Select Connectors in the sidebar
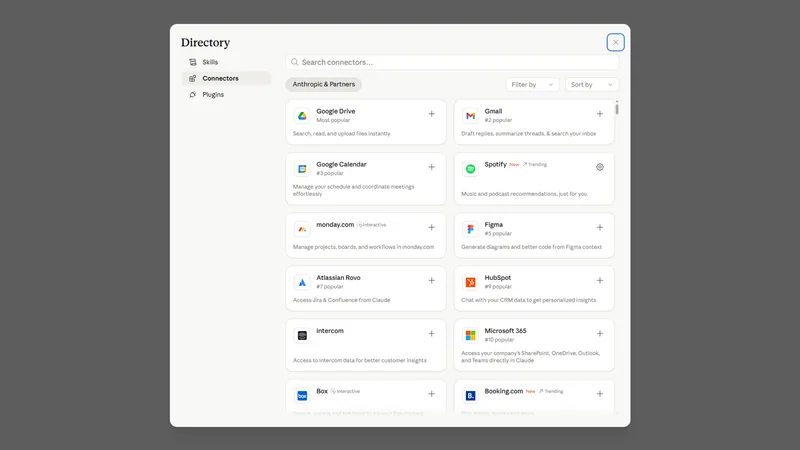The image size is (800, 450). tap(220, 78)
